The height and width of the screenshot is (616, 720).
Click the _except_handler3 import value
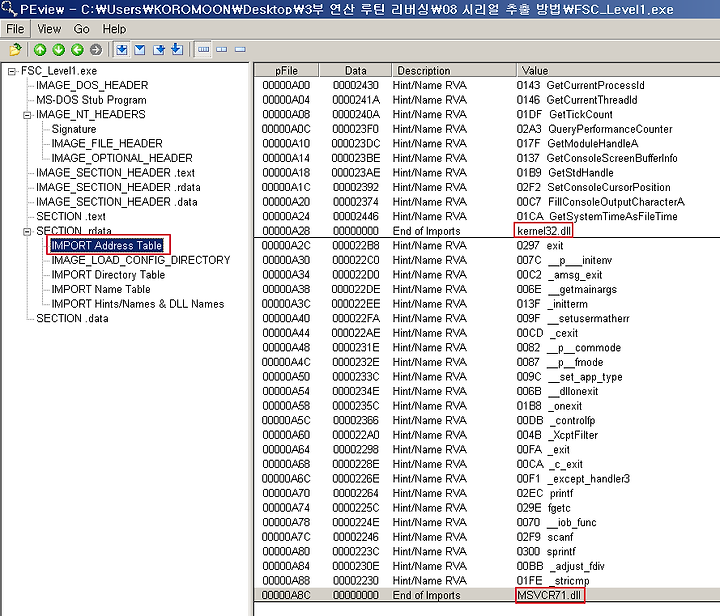[573, 479]
